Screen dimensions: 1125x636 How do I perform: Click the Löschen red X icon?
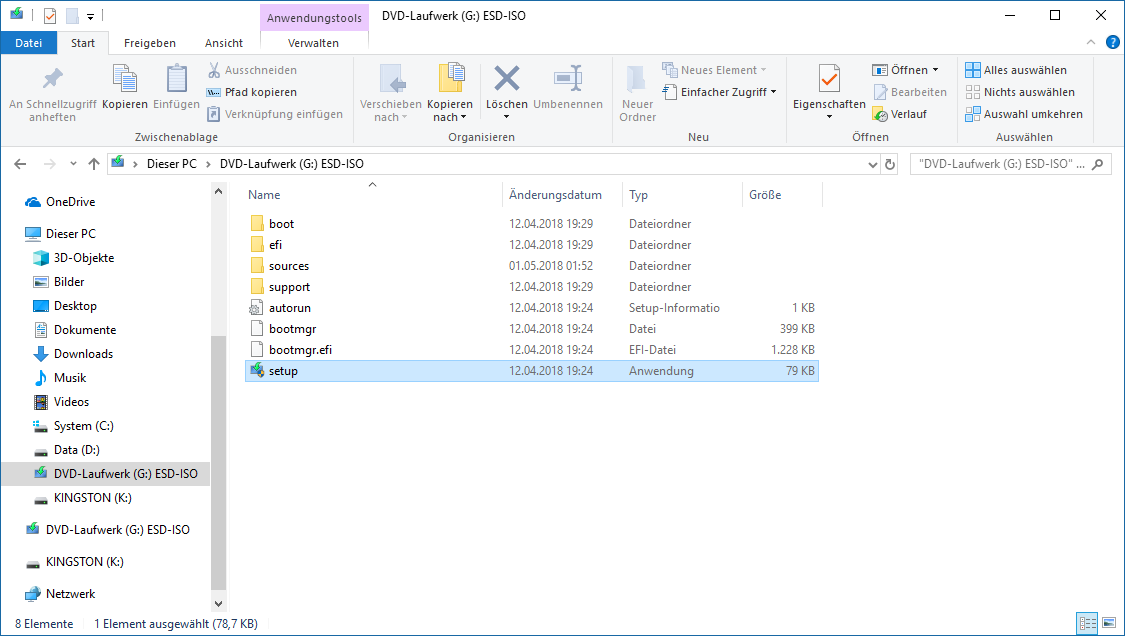[507, 78]
